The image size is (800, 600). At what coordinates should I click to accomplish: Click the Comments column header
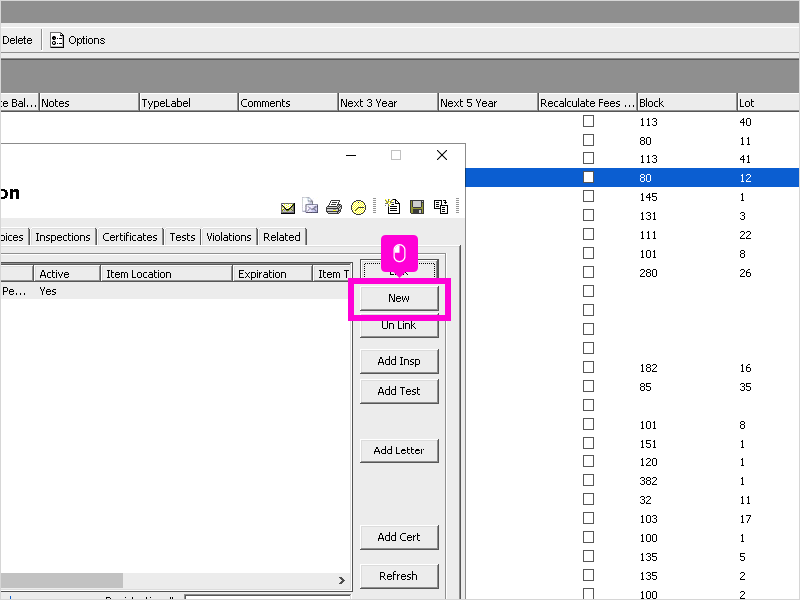click(288, 103)
